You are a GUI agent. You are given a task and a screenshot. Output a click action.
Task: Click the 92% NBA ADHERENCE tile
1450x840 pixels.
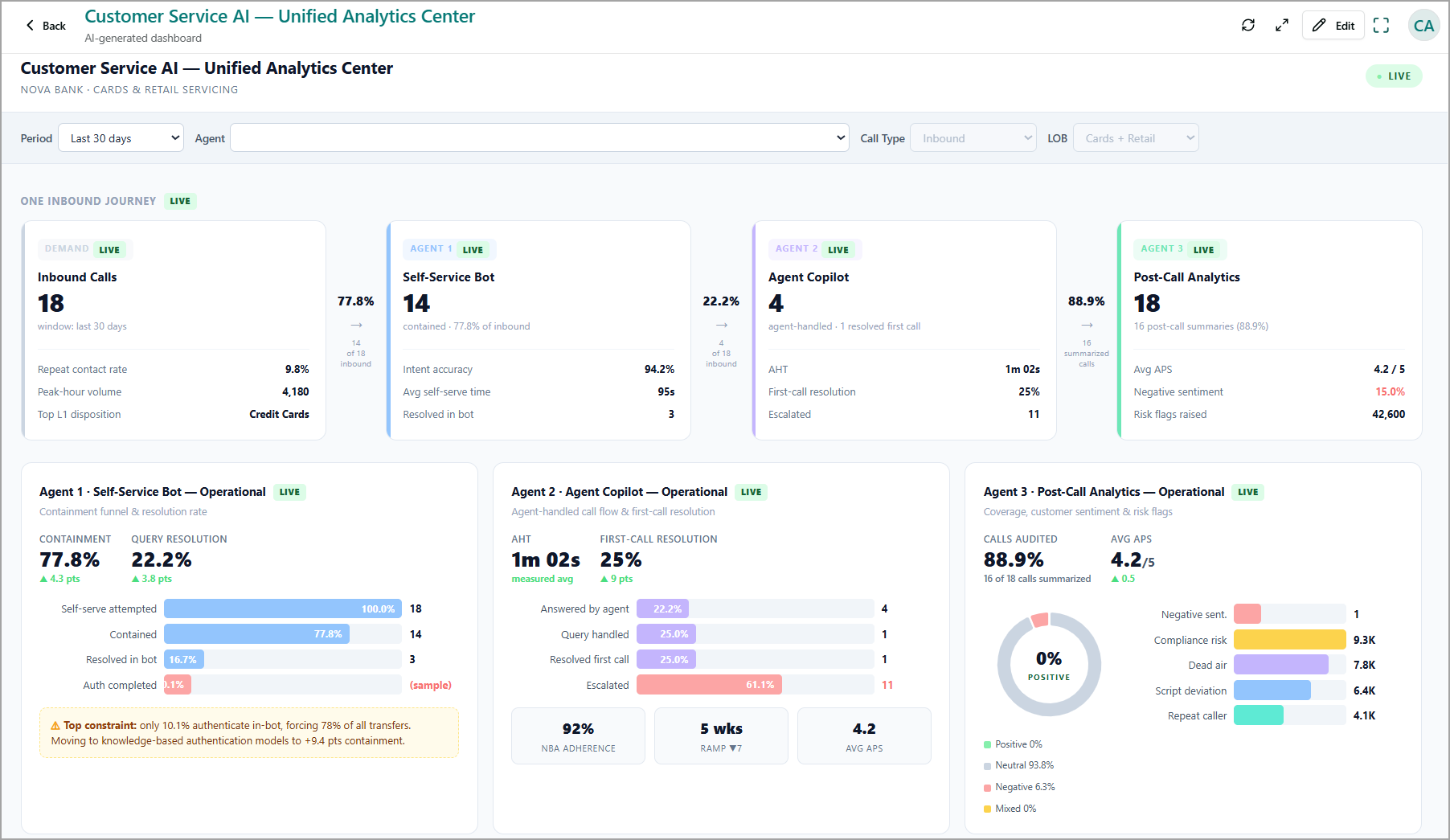click(x=578, y=736)
